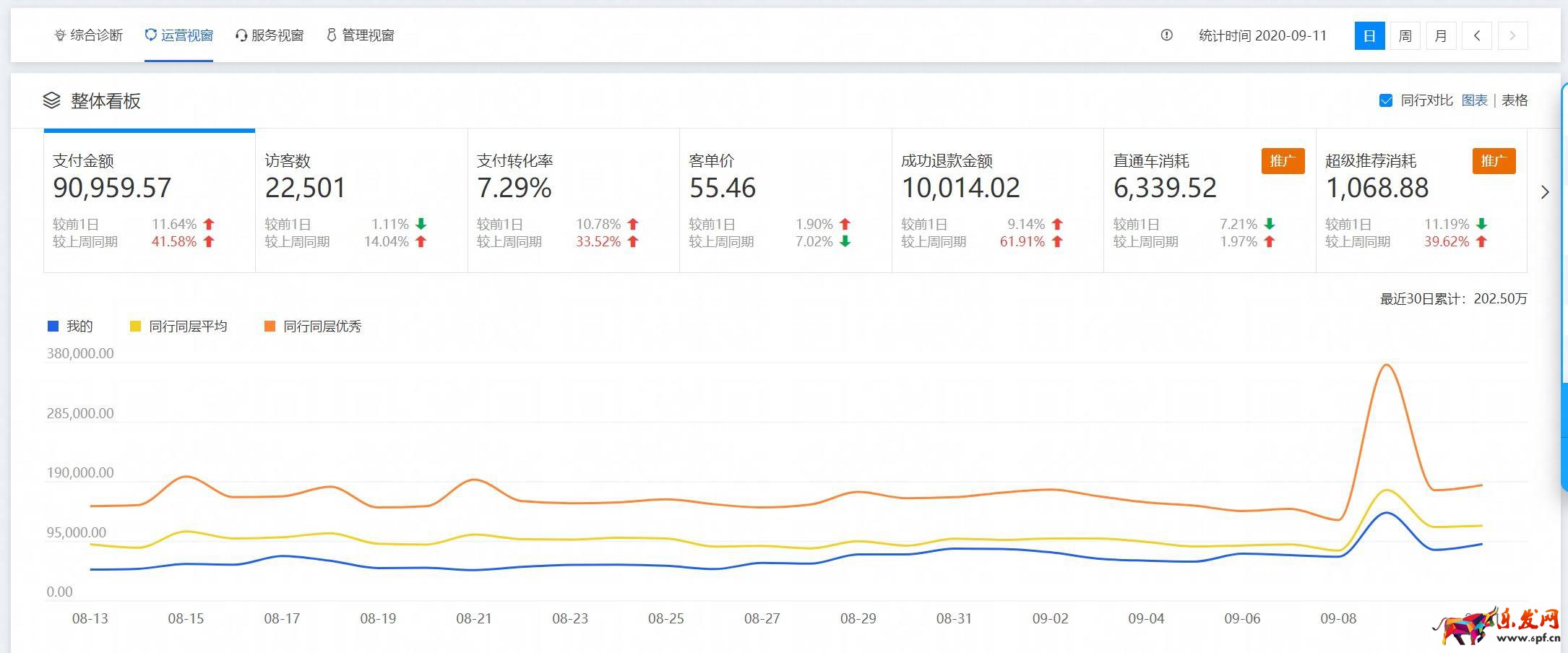Go to previous date with left chevron
Image resolution: width=1568 pixels, height=653 pixels.
[1477, 35]
